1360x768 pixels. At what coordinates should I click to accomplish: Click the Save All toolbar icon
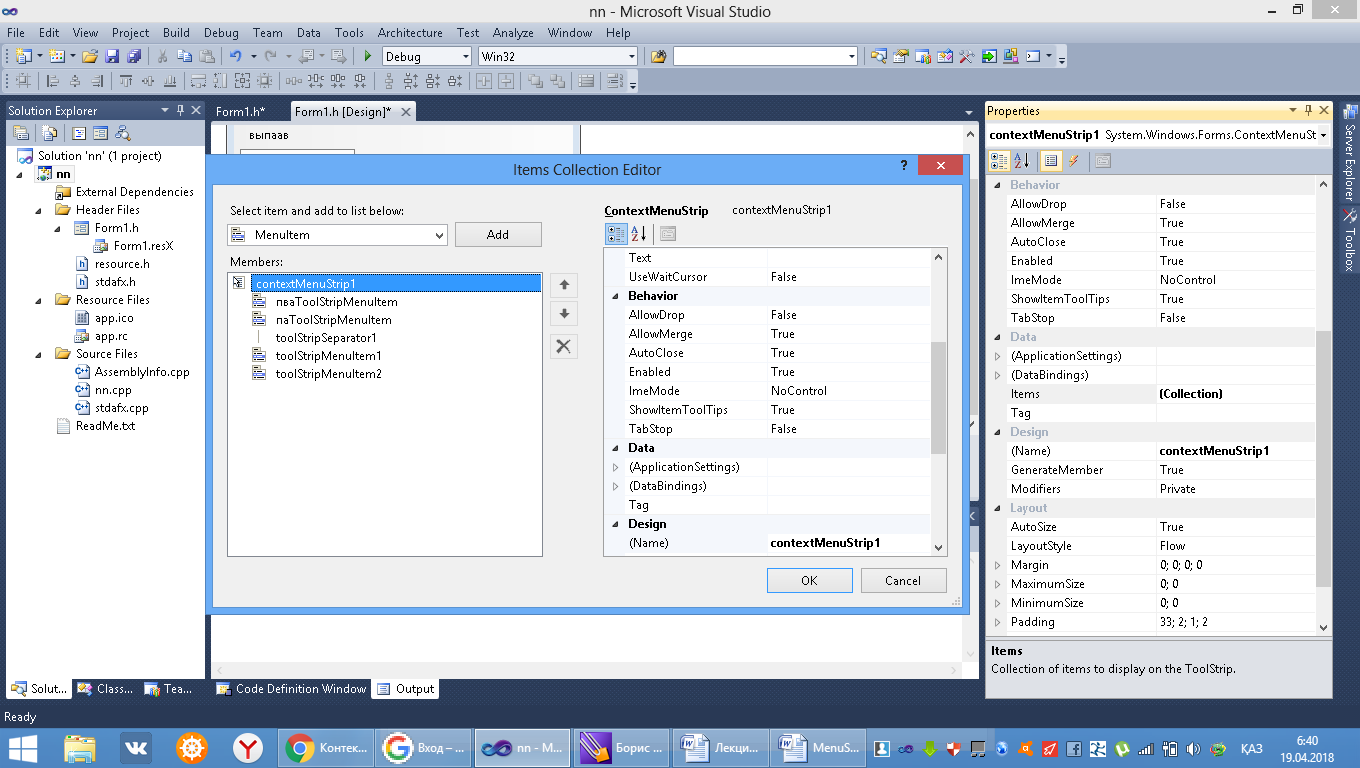pos(133,57)
